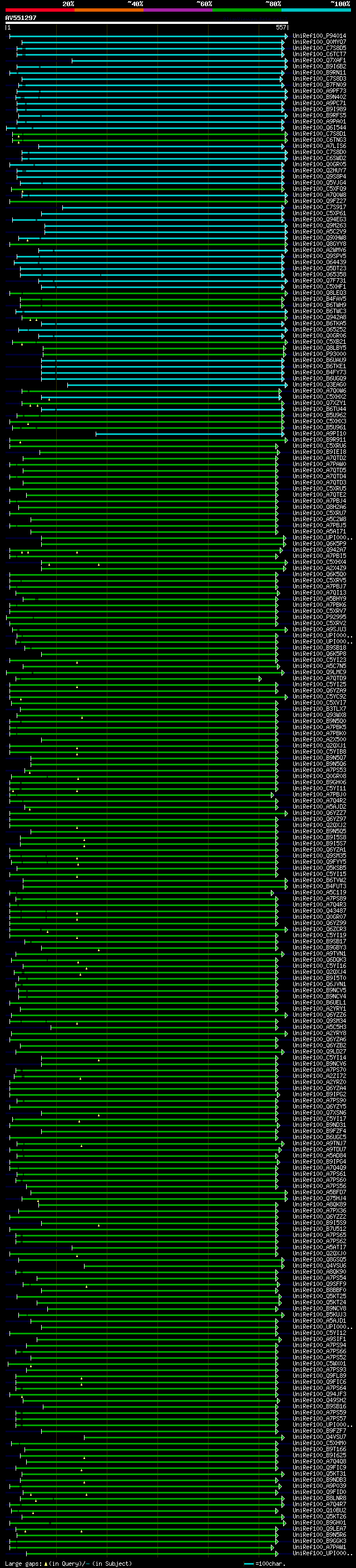The height and width of the screenshot is (1568, 356).
Task: Select the UniRef100_A5AI71 label
Action: tap(319, 531)
